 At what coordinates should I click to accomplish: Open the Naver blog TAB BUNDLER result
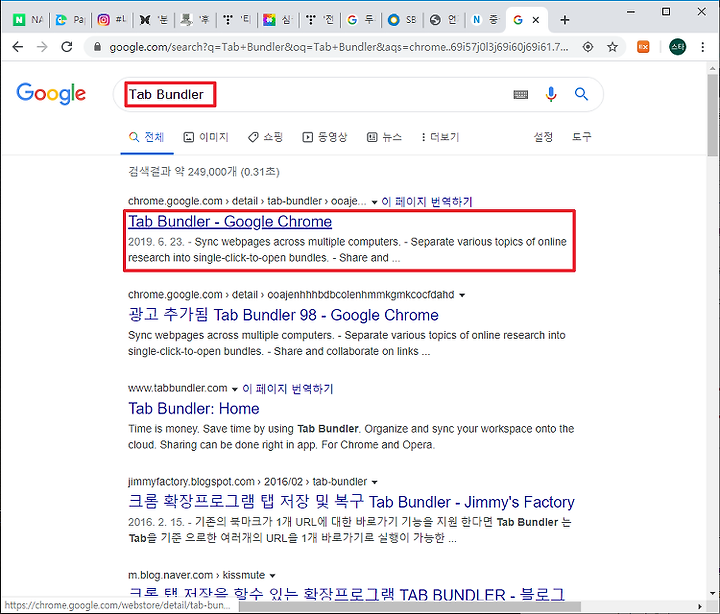click(347, 593)
